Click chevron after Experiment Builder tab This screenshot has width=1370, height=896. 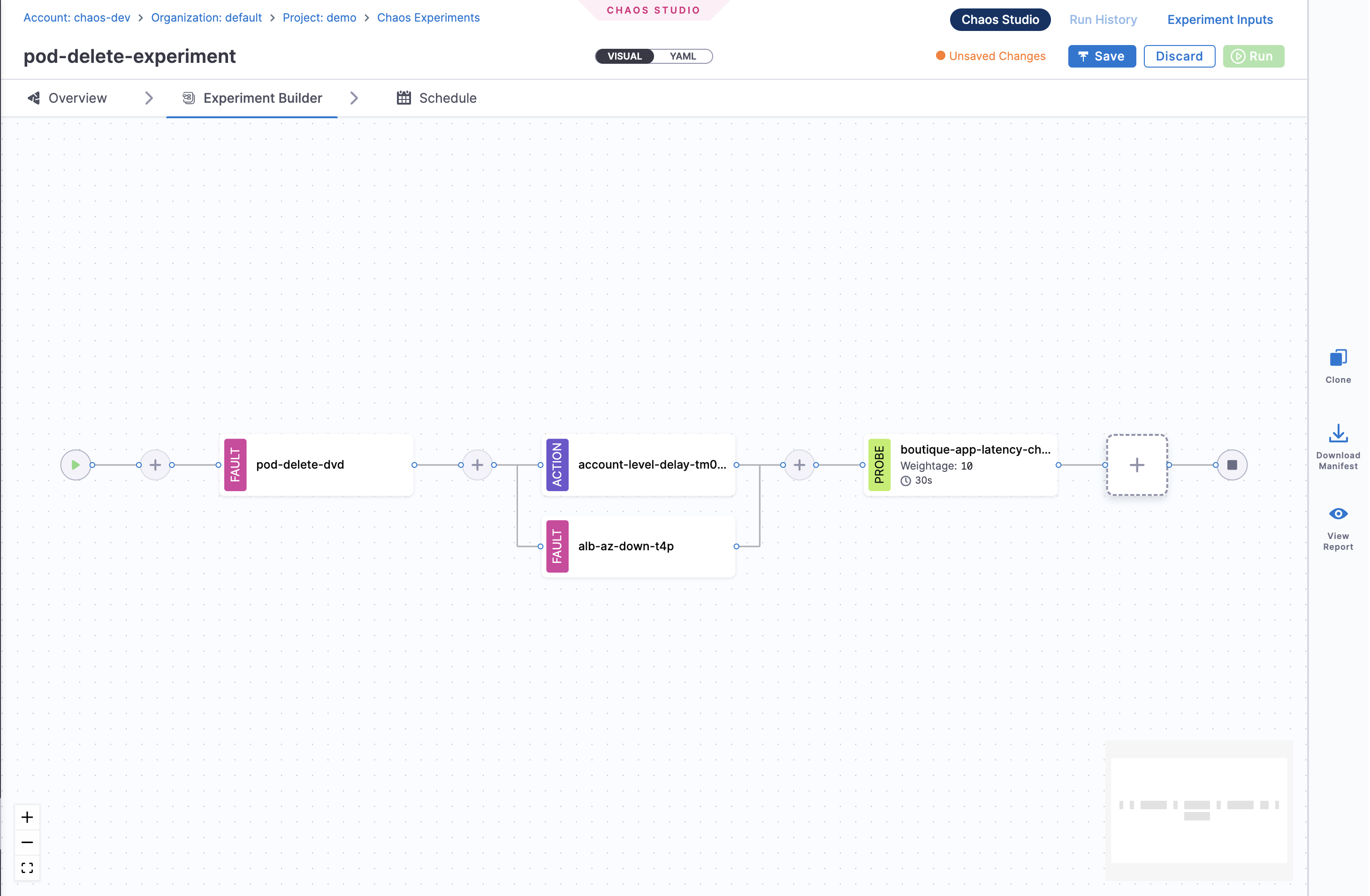[x=354, y=99]
